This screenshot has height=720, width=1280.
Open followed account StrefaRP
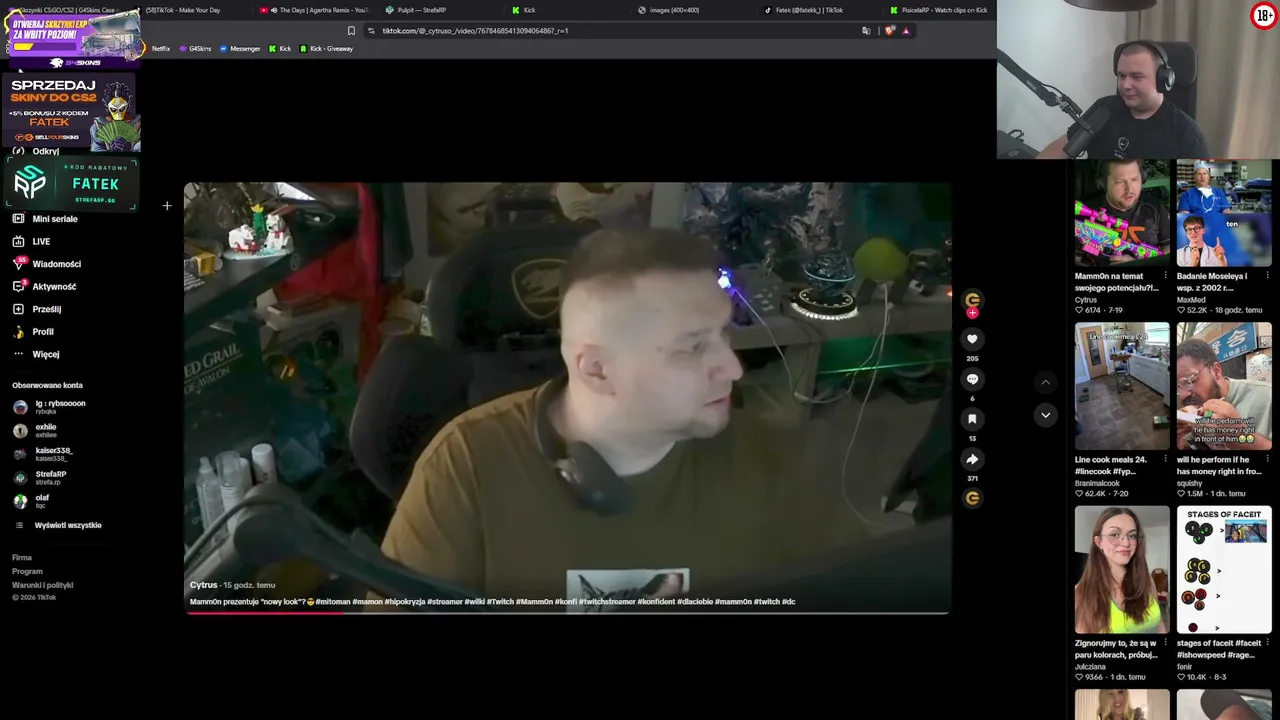pyautogui.click(x=40, y=478)
